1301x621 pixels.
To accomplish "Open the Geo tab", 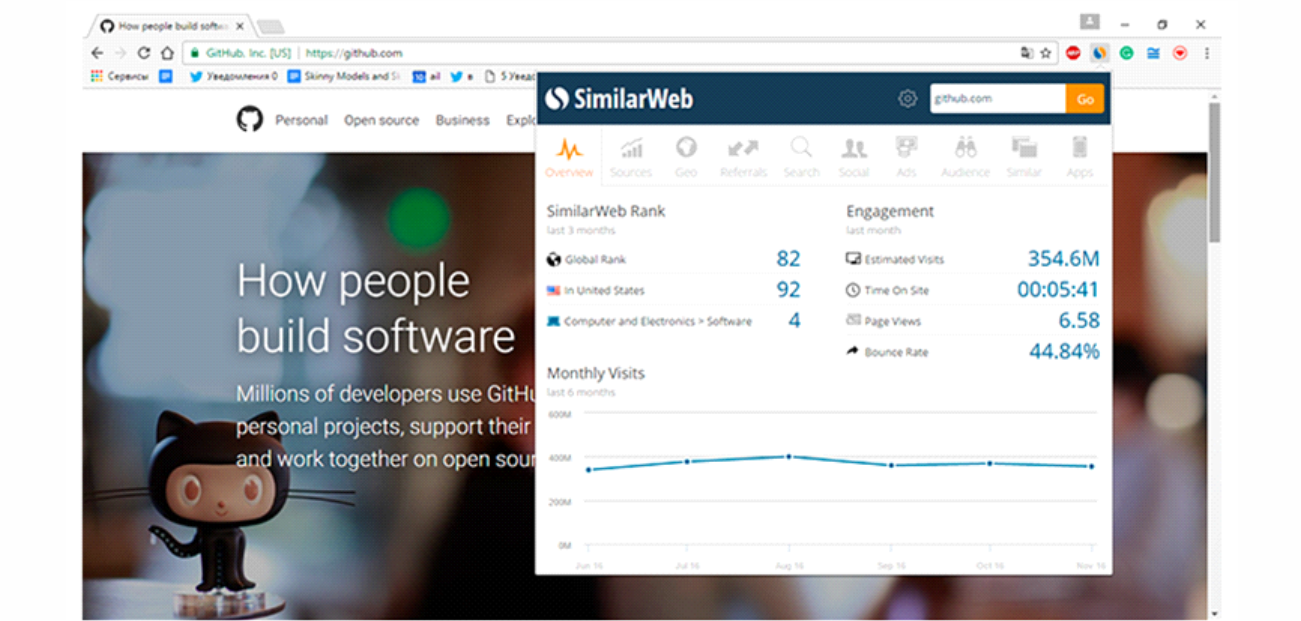I will point(686,158).
